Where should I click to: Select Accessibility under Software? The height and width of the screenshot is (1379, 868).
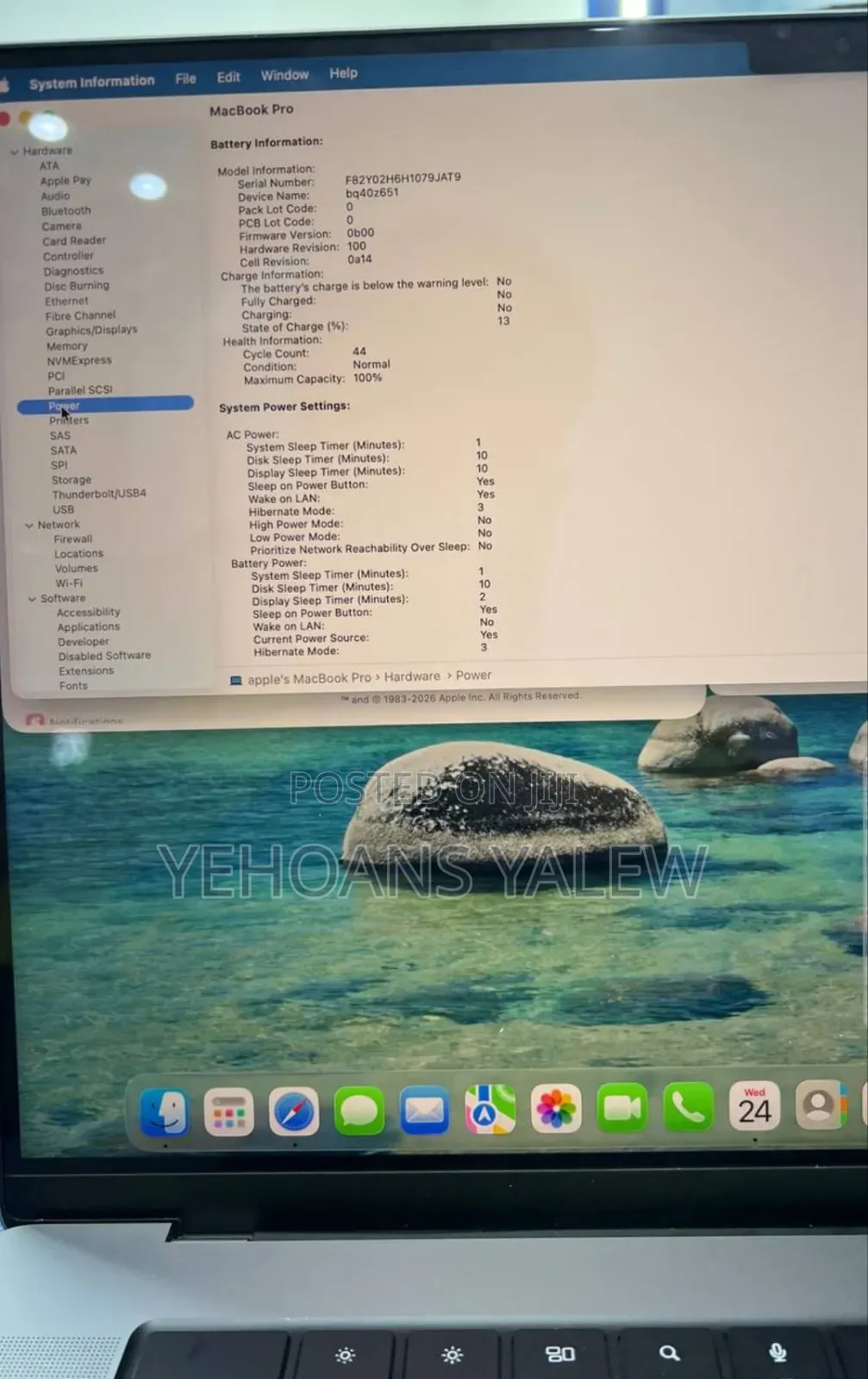coord(88,612)
